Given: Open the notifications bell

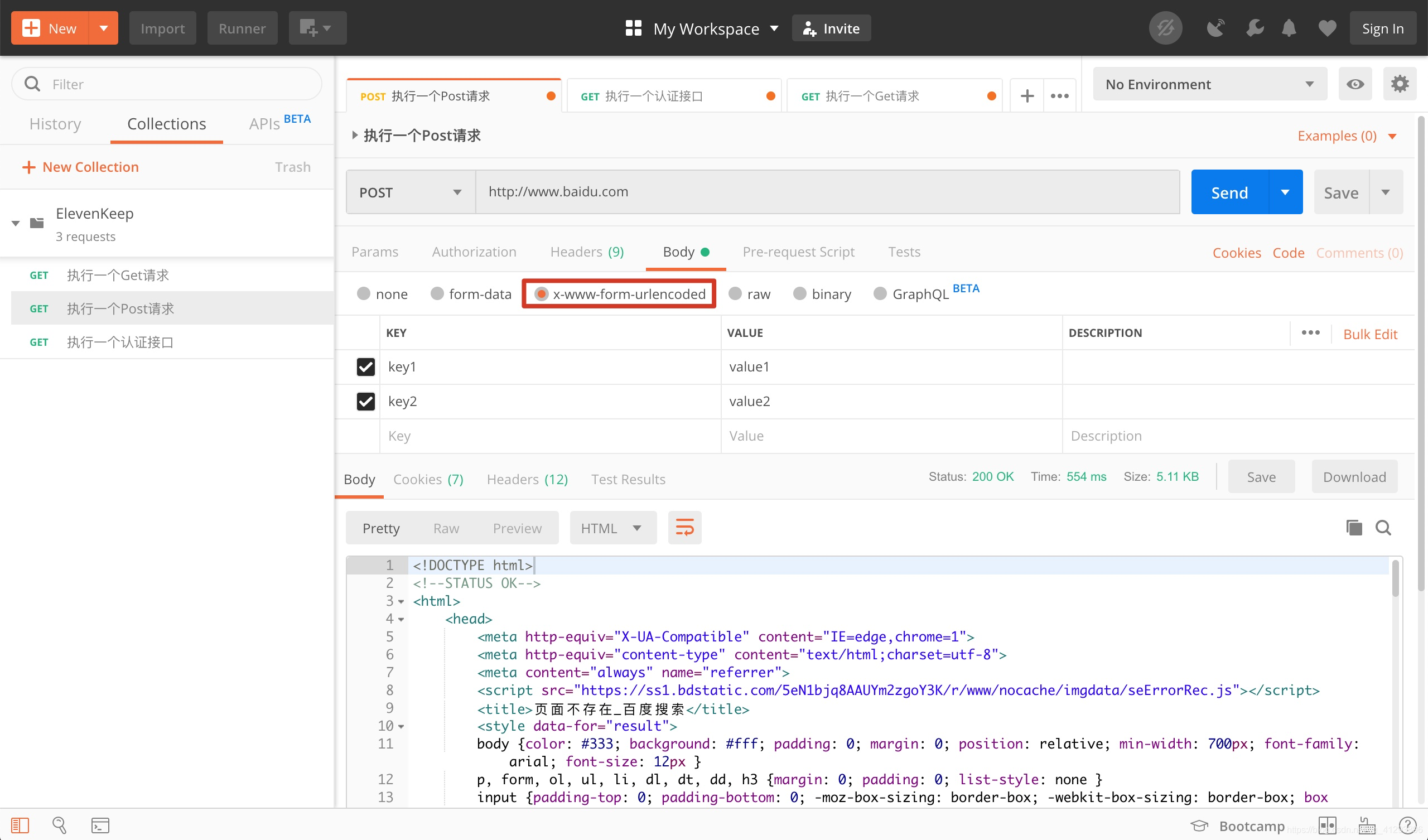Looking at the screenshot, I should 1289,28.
